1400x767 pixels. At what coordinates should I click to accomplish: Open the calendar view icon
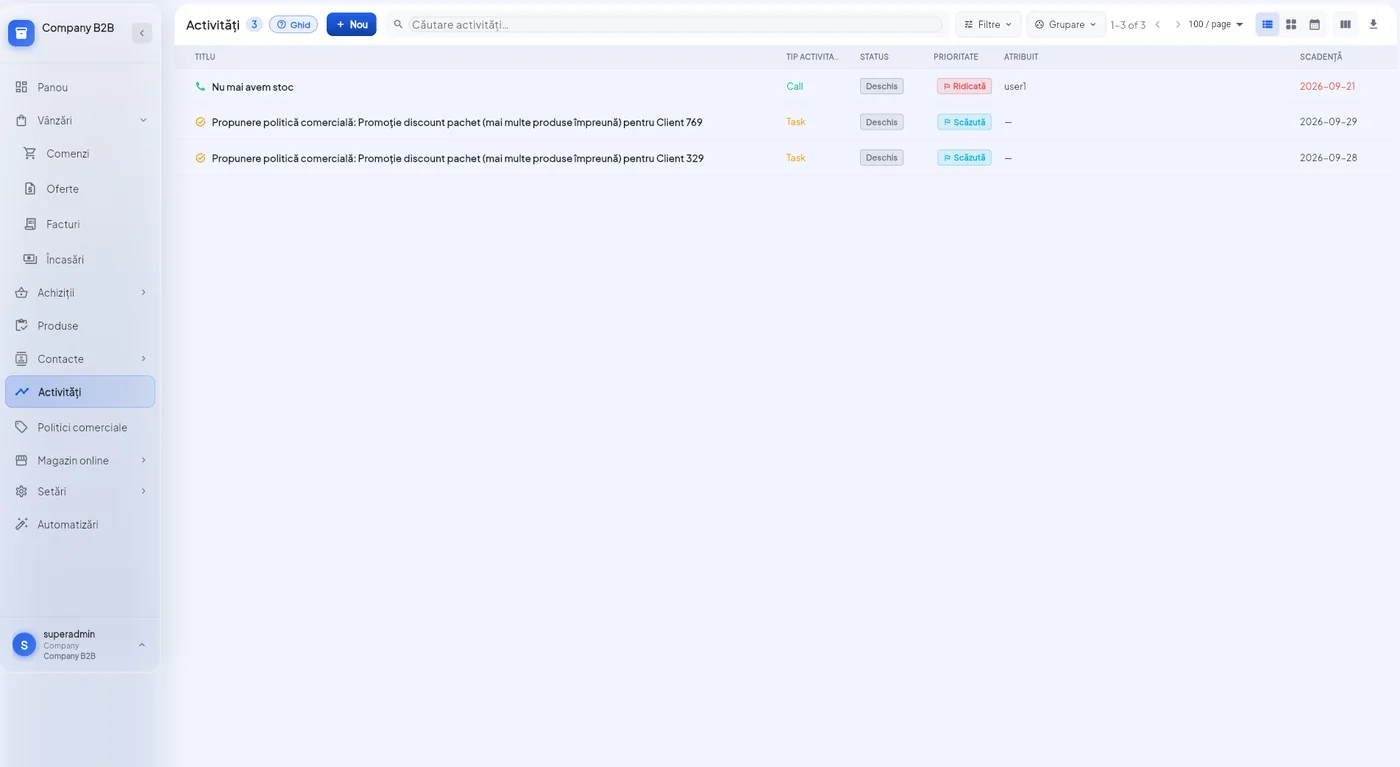click(x=1314, y=24)
